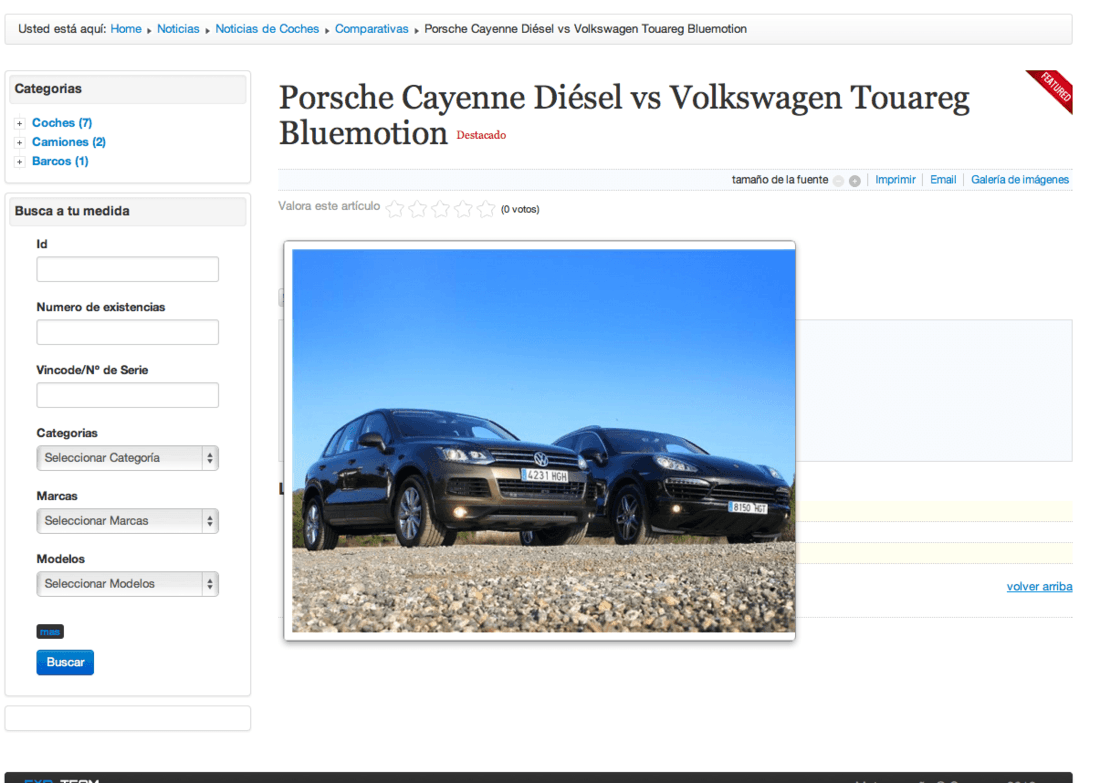Expand the Camiones category tree node
1100x783 pixels.
point(20,142)
